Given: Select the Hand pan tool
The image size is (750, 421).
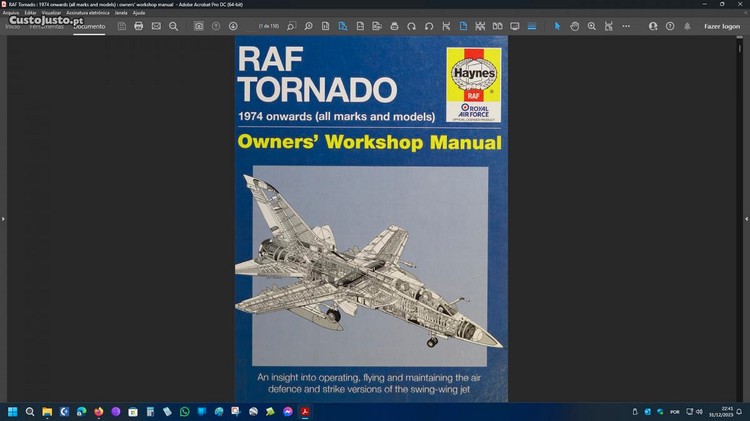Looking at the screenshot, I should click(x=575, y=26).
